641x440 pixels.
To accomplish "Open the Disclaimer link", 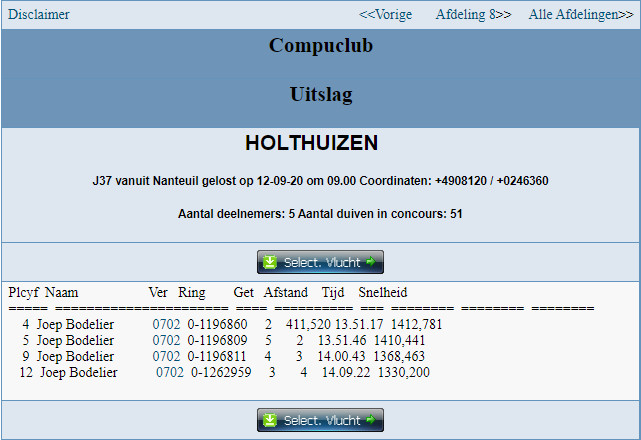I will [x=39, y=14].
